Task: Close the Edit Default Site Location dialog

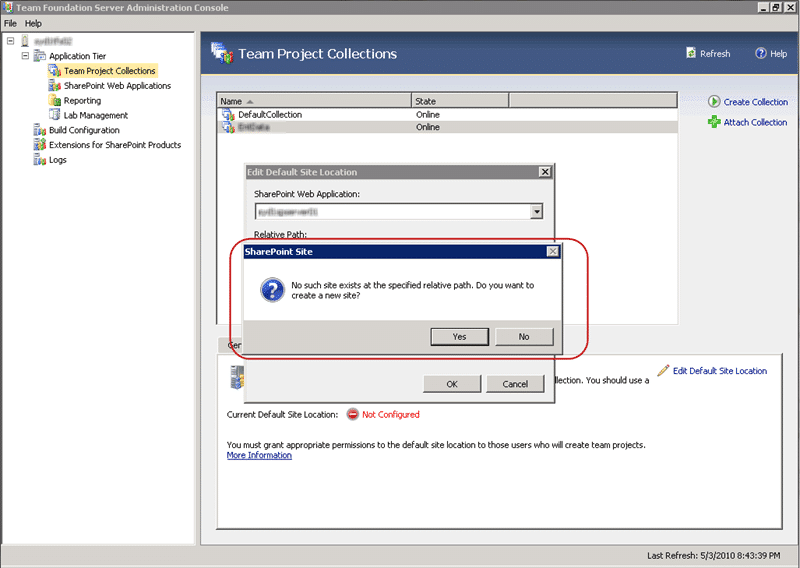Action: click(545, 171)
